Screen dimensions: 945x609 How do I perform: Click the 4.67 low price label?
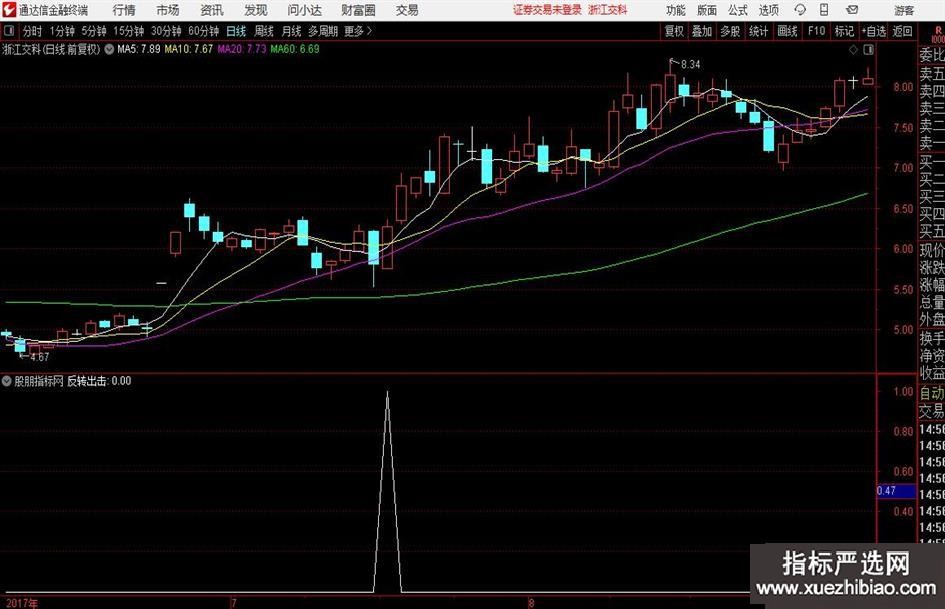(39, 357)
